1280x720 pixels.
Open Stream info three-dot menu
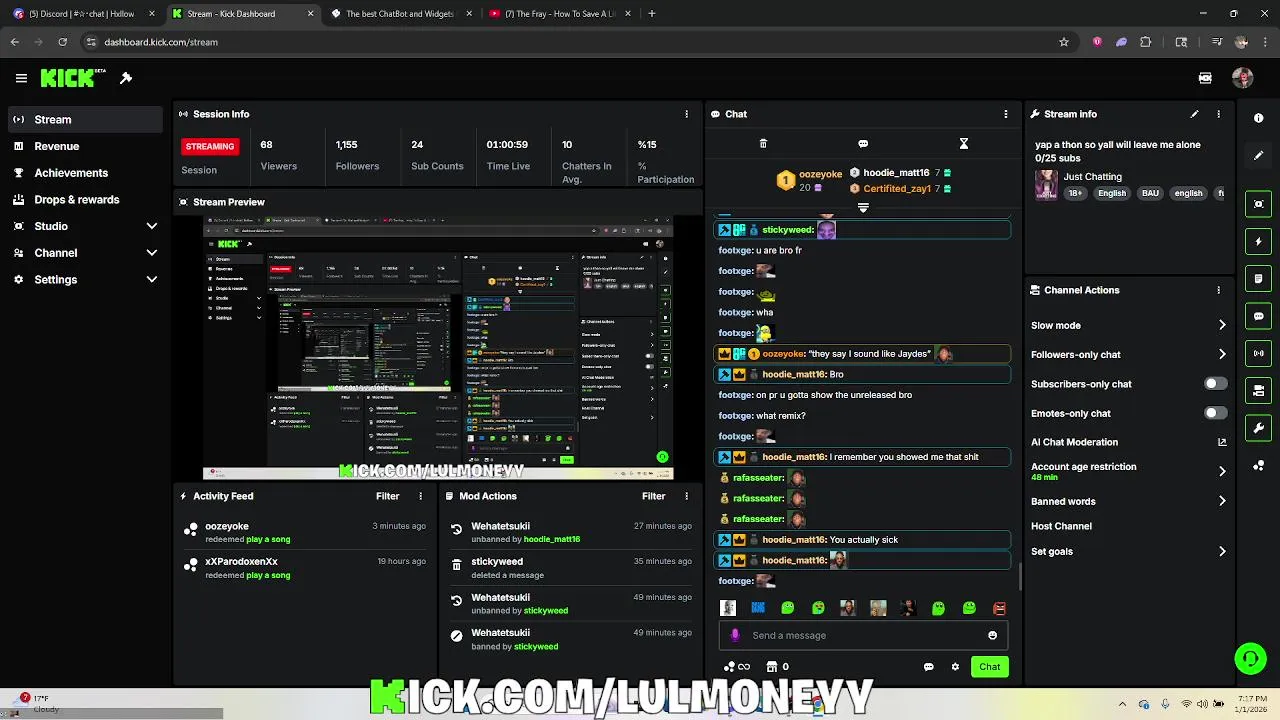click(x=1218, y=114)
